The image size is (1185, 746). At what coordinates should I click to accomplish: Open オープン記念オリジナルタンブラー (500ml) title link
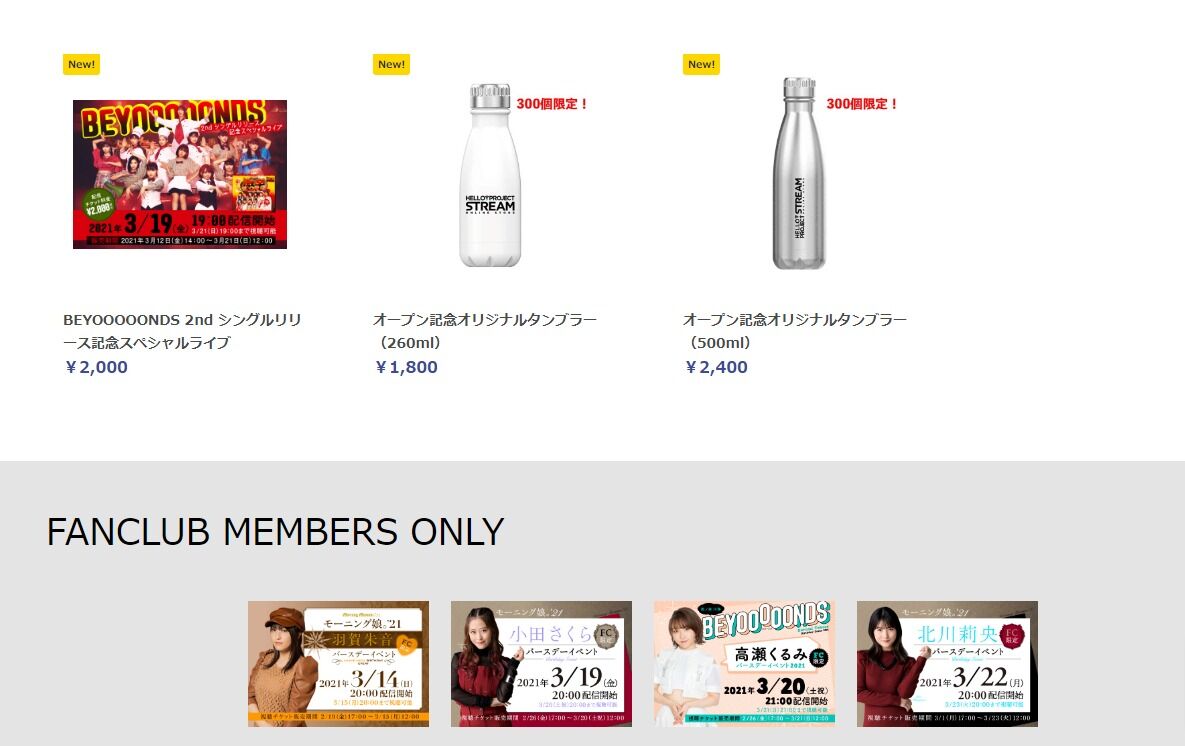(795, 331)
